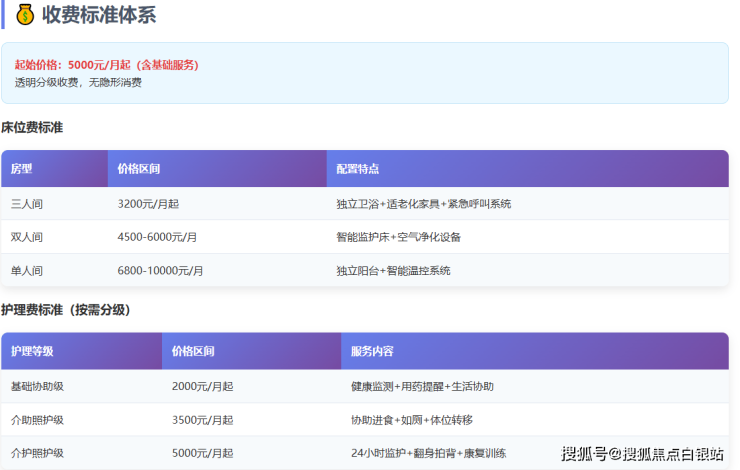Click the 床位费标准 section heading
This screenshot has width=740, height=470.
click(x=33, y=128)
